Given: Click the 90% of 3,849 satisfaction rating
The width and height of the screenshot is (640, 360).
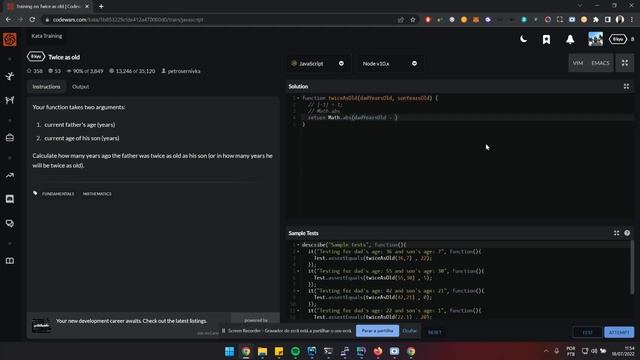Looking at the screenshot, I should point(85,71).
